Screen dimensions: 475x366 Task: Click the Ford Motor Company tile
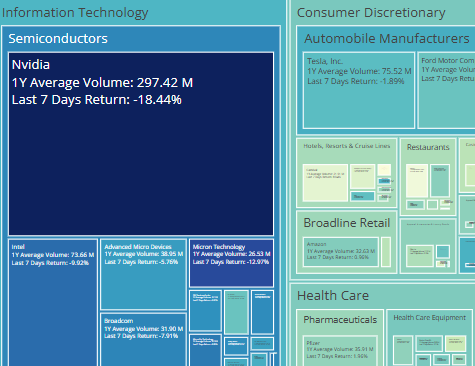coord(447,90)
